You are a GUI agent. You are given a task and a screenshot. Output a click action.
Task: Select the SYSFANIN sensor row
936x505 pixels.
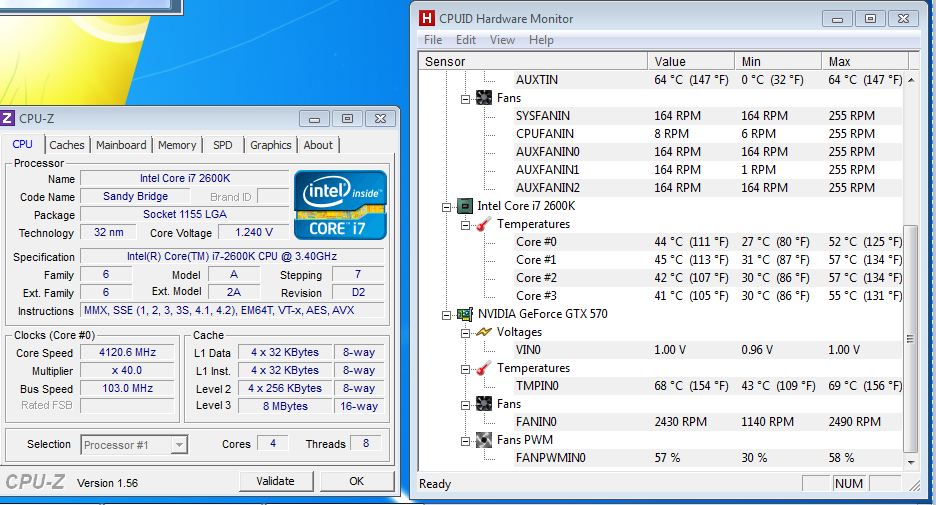(x=707, y=116)
